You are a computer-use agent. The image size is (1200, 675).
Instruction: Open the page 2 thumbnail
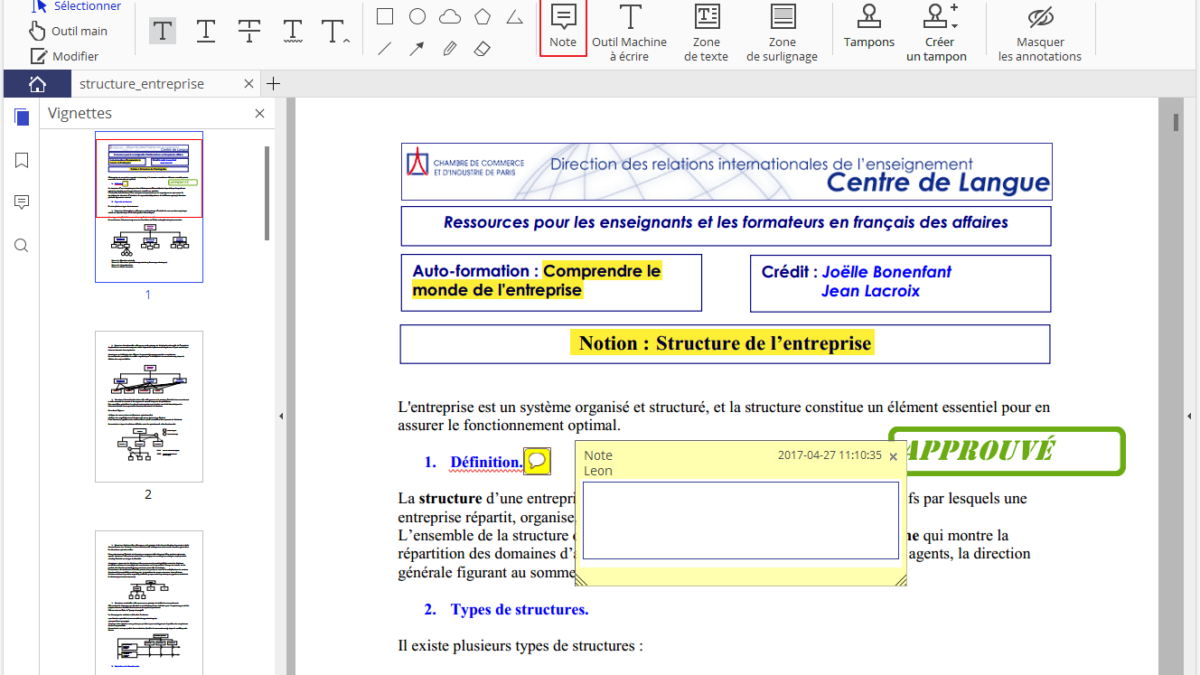[149, 407]
